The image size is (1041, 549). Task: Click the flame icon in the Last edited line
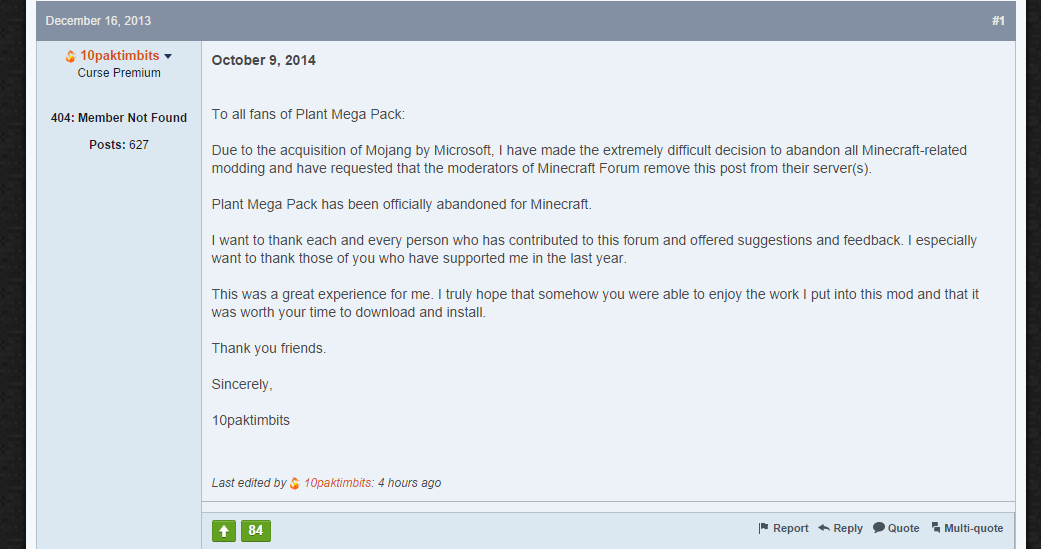coord(295,483)
